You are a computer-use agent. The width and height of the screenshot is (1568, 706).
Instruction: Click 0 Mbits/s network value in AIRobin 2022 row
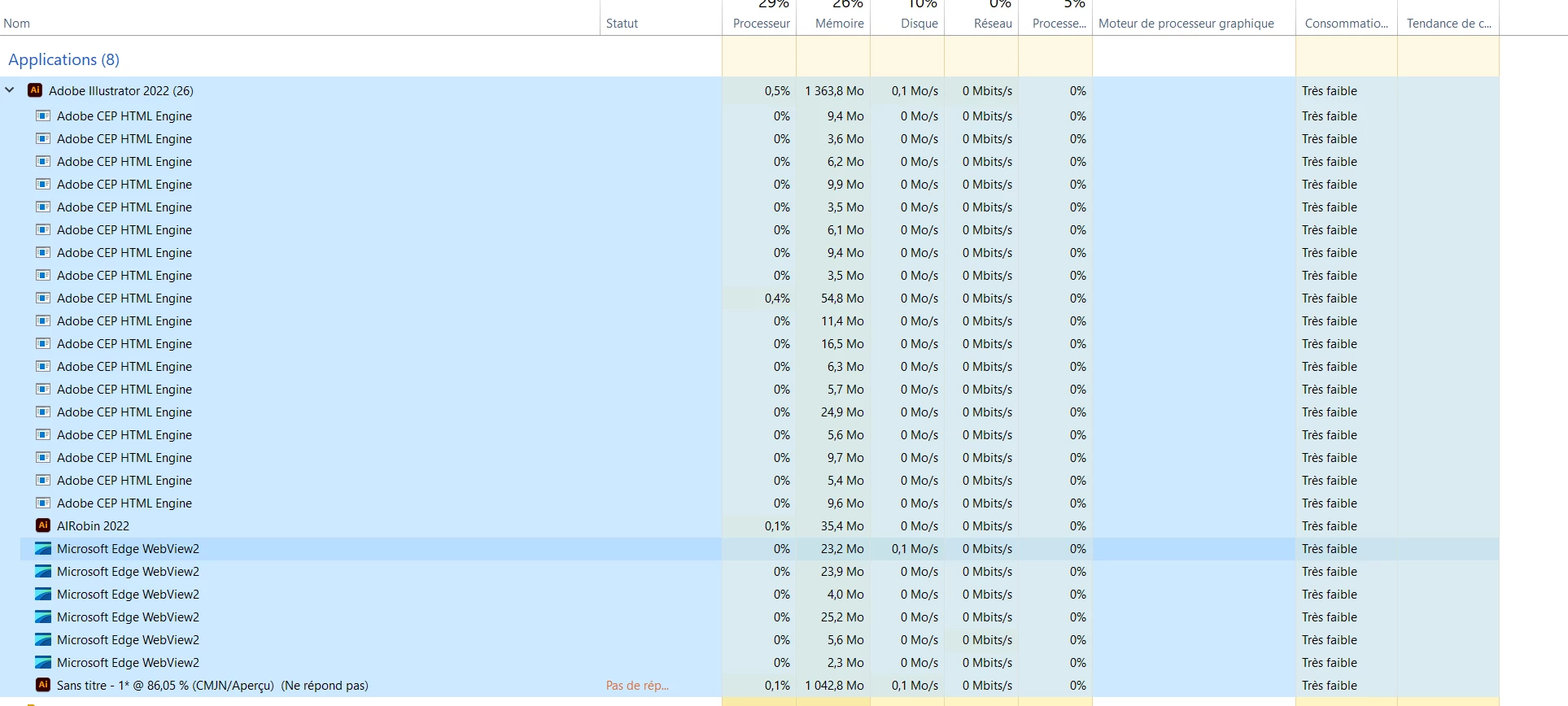(987, 525)
